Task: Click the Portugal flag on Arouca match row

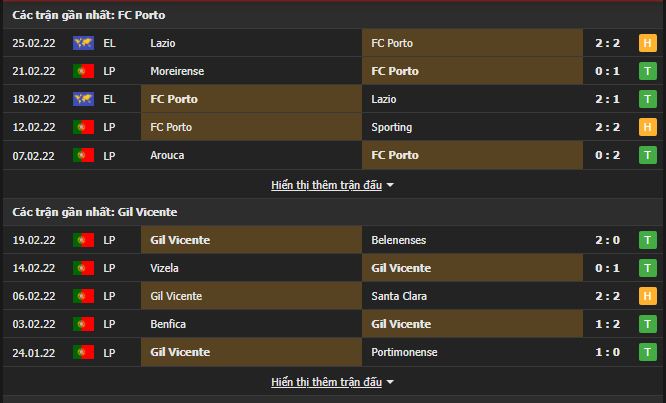Action: (83, 155)
